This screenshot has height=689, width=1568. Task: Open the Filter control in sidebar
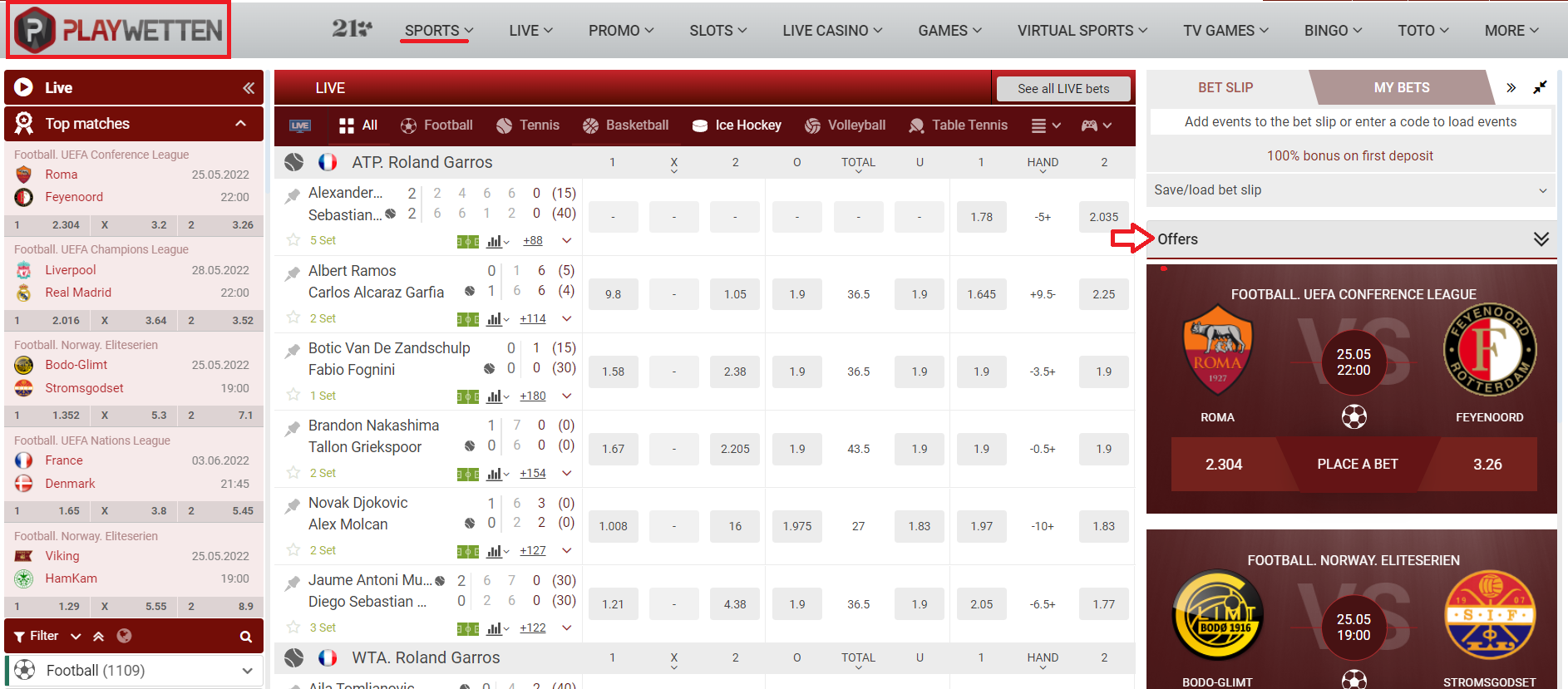tap(37, 636)
